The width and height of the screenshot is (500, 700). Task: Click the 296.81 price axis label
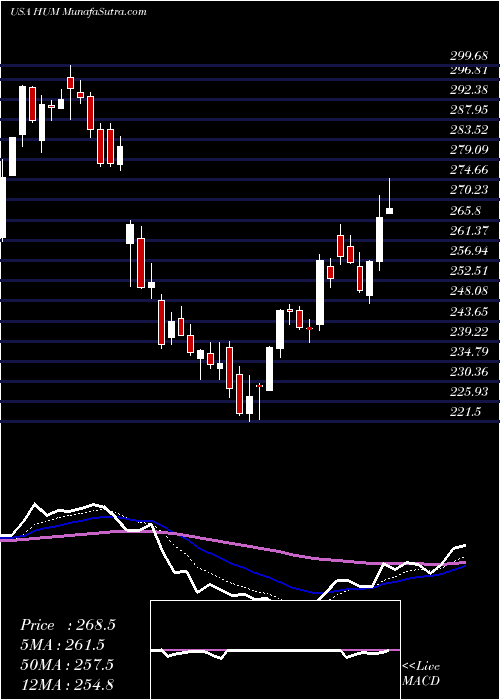click(x=469, y=70)
